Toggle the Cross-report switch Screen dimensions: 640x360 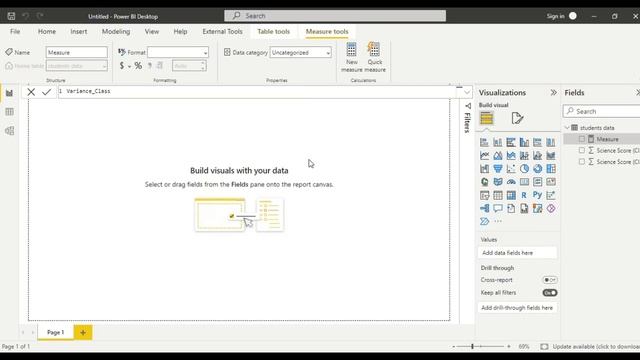[550, 280]
